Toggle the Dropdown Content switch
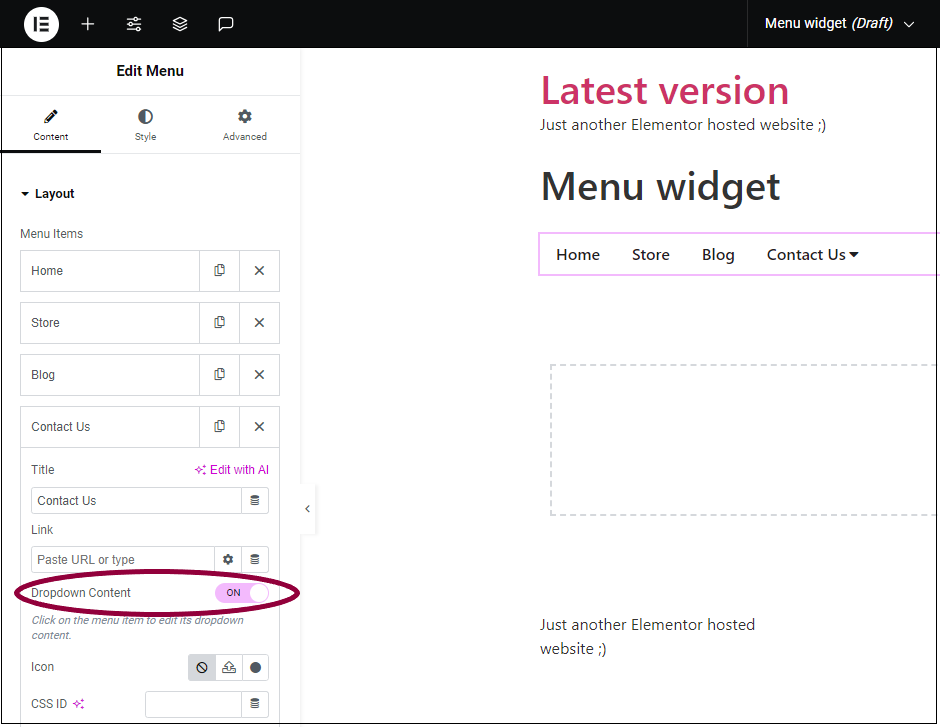 242,593
